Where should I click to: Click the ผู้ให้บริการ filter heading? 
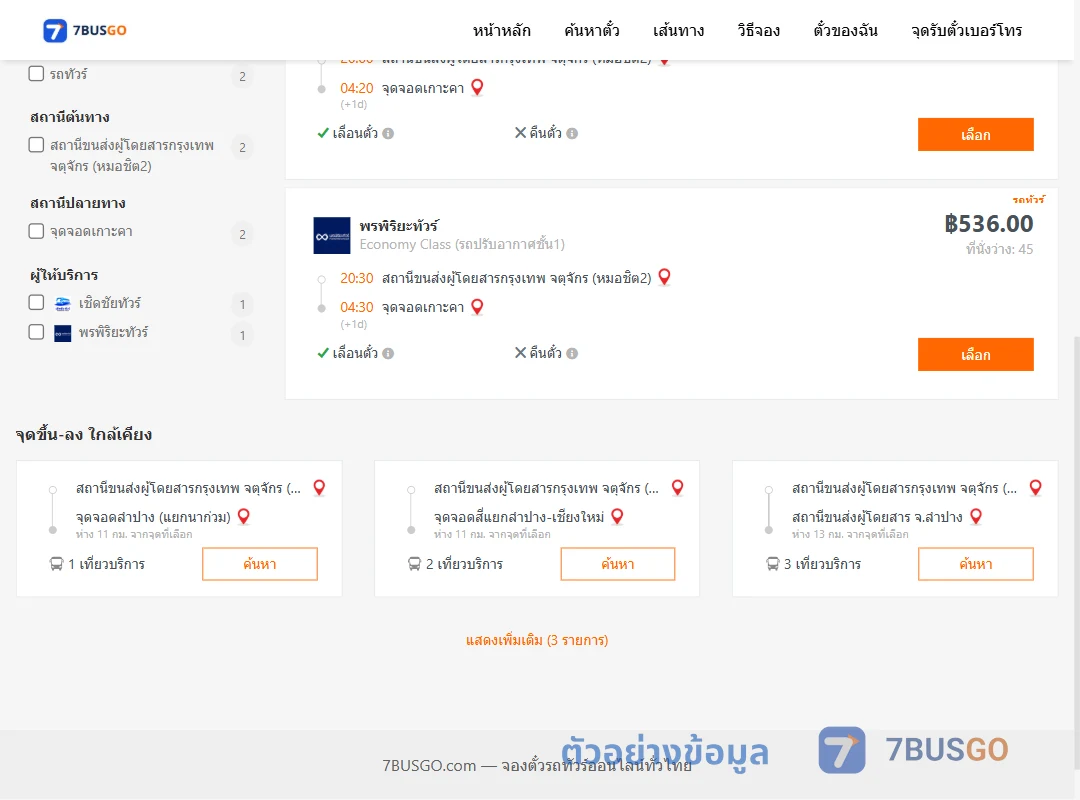click(64, 275)
